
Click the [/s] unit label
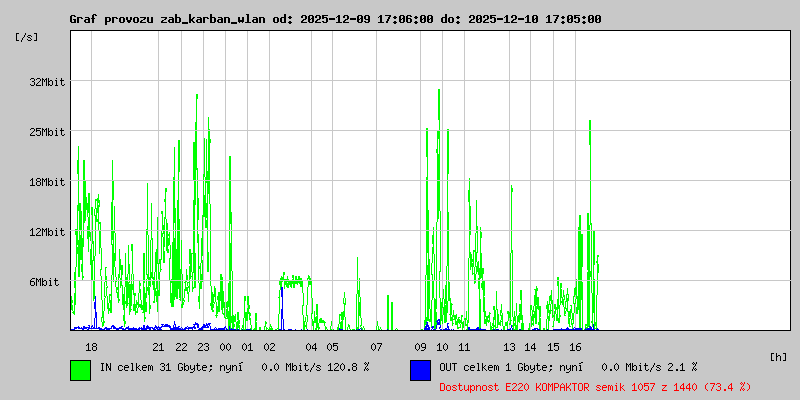tap(27, 37)
